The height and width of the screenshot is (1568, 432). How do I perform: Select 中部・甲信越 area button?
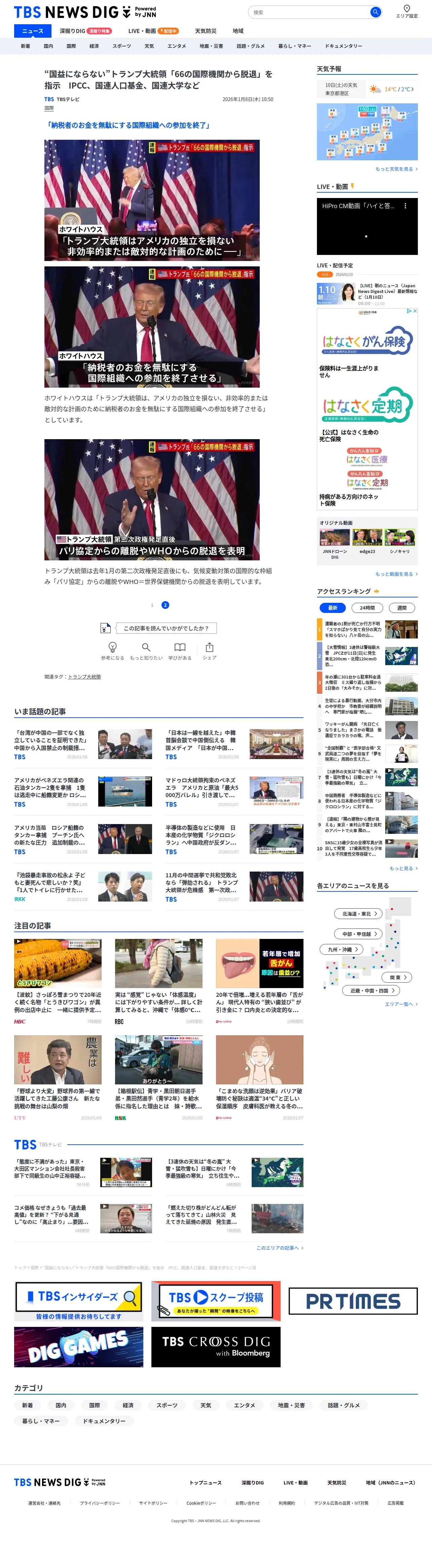(358, 934)
